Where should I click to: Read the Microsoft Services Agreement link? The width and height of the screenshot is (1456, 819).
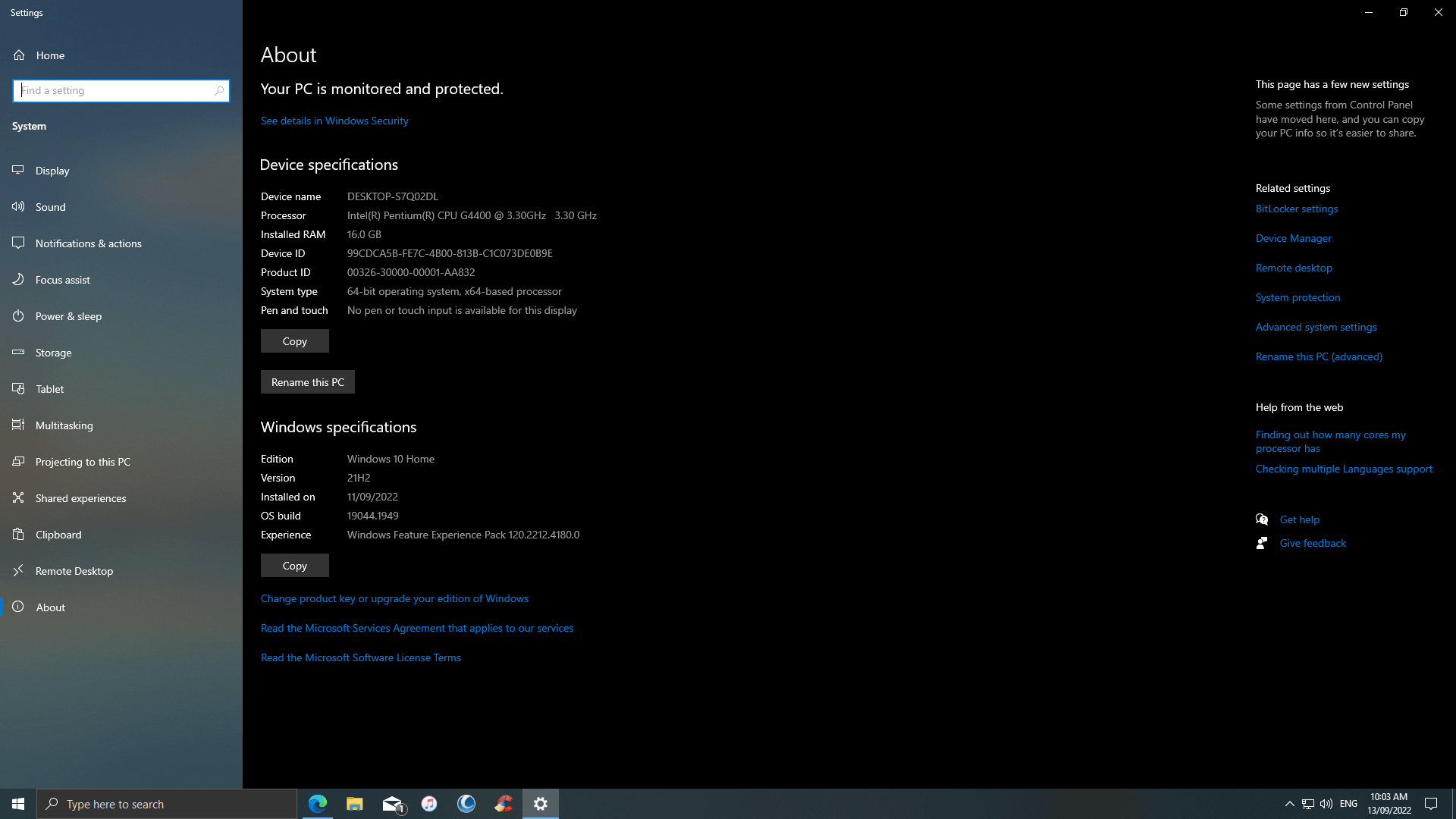[417, 628]
